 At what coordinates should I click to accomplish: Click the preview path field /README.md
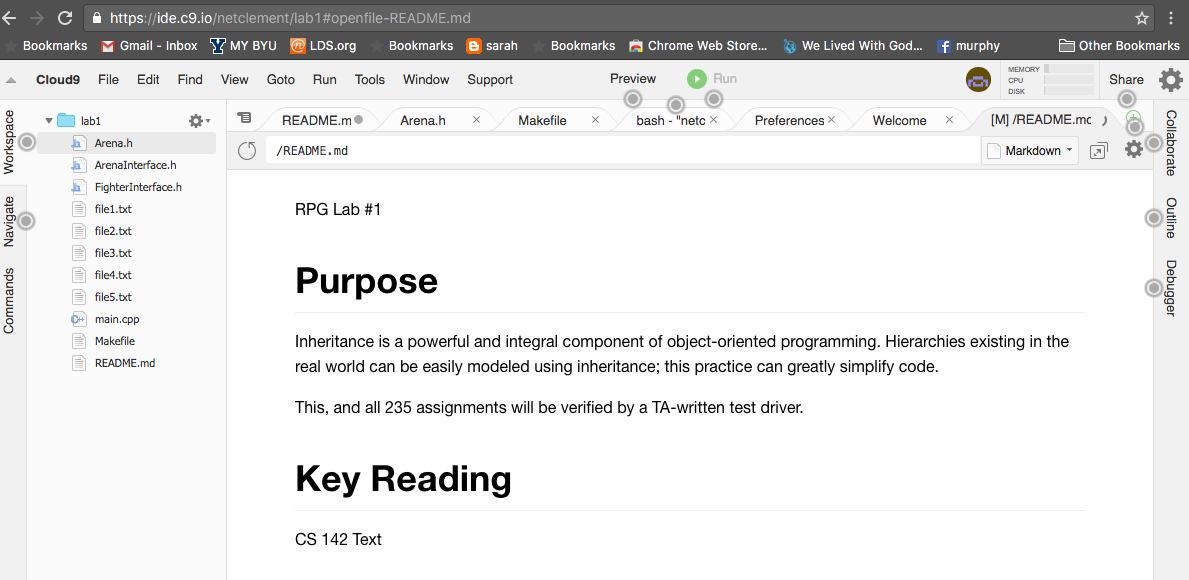(622, 151)
